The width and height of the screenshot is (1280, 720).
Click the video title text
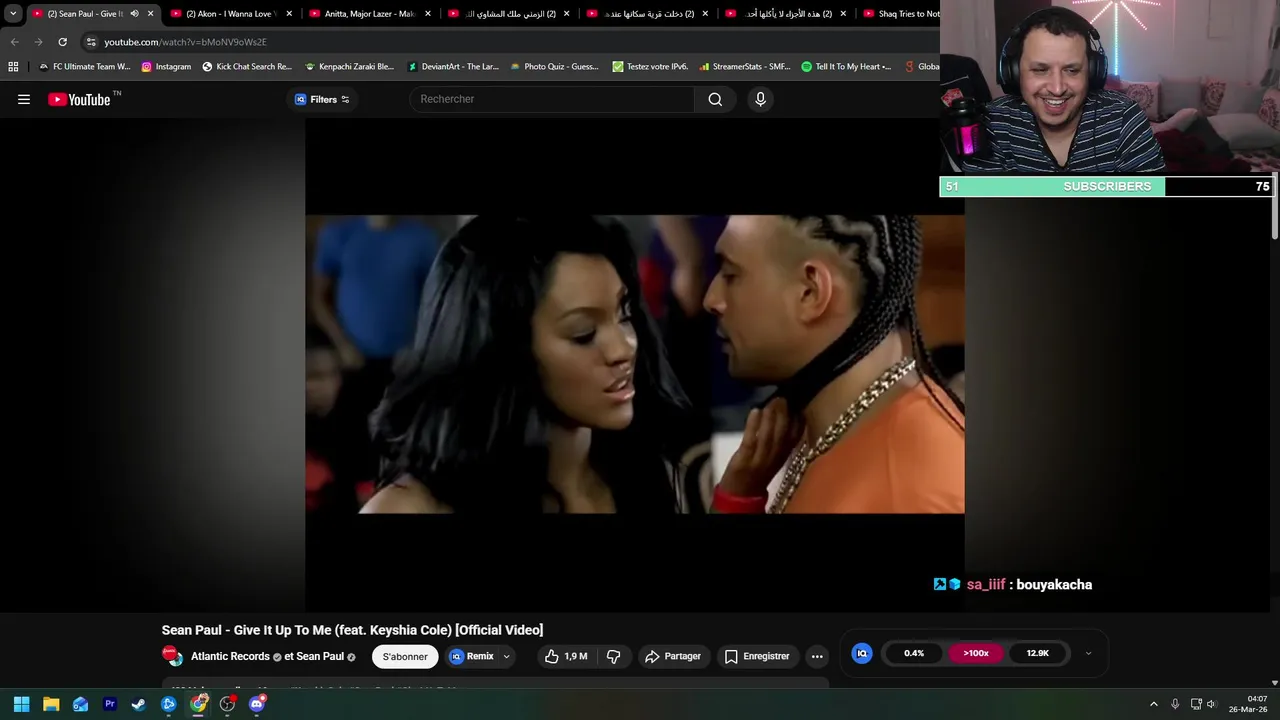pyautogui.click(x=352, y=630)
